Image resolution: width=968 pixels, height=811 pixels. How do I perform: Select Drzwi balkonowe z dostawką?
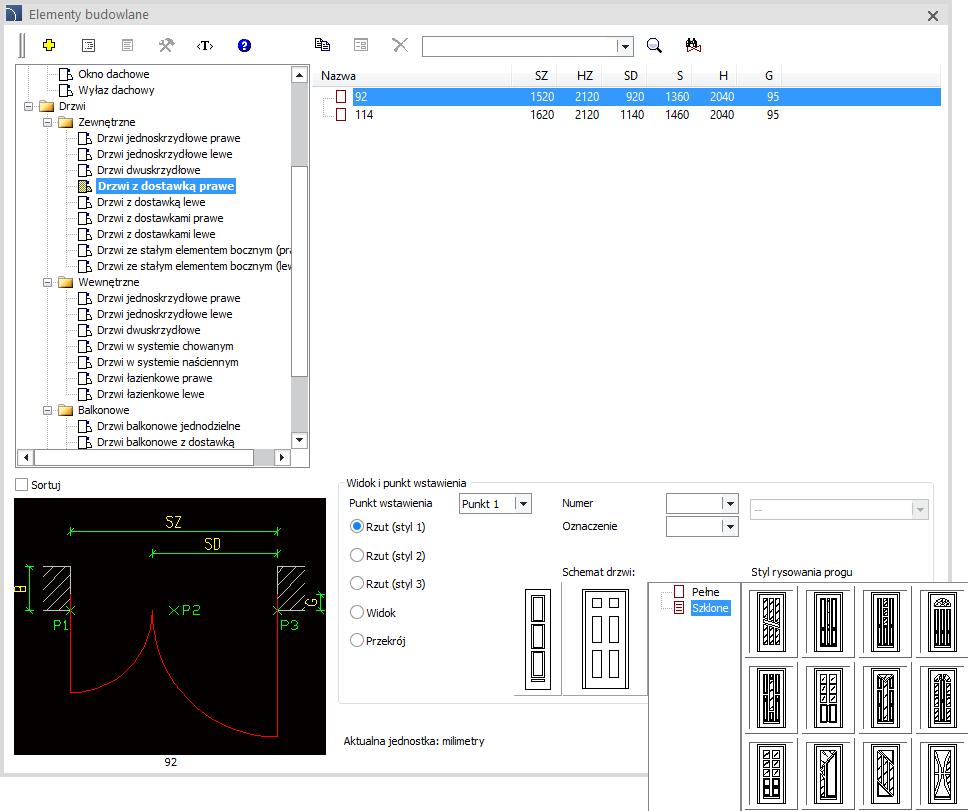pyautogui.click(x=165, y=442)
